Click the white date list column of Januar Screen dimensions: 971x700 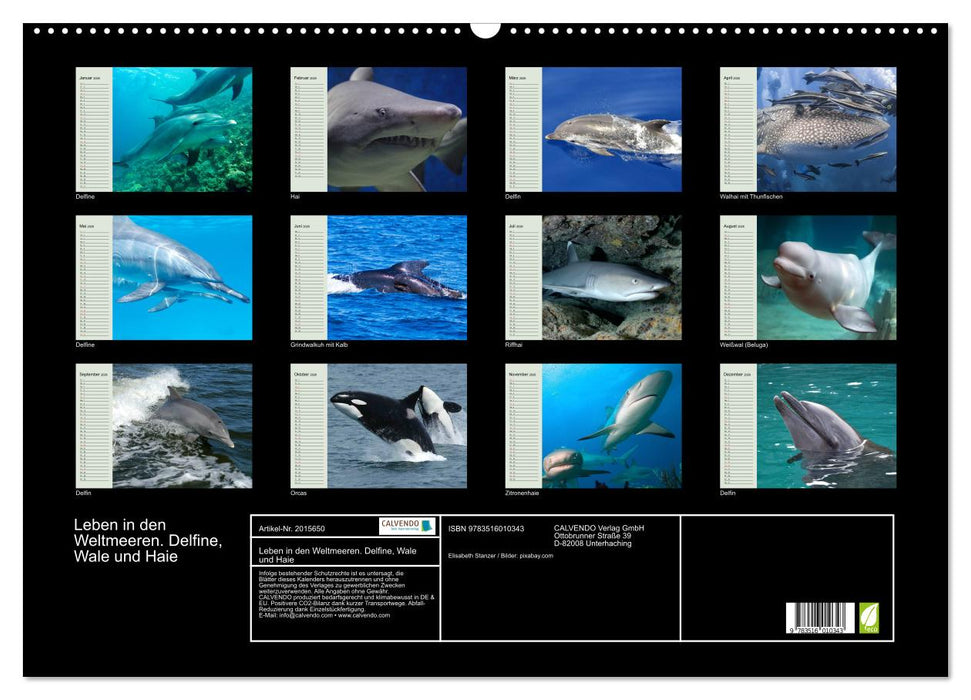pos(92,130)
